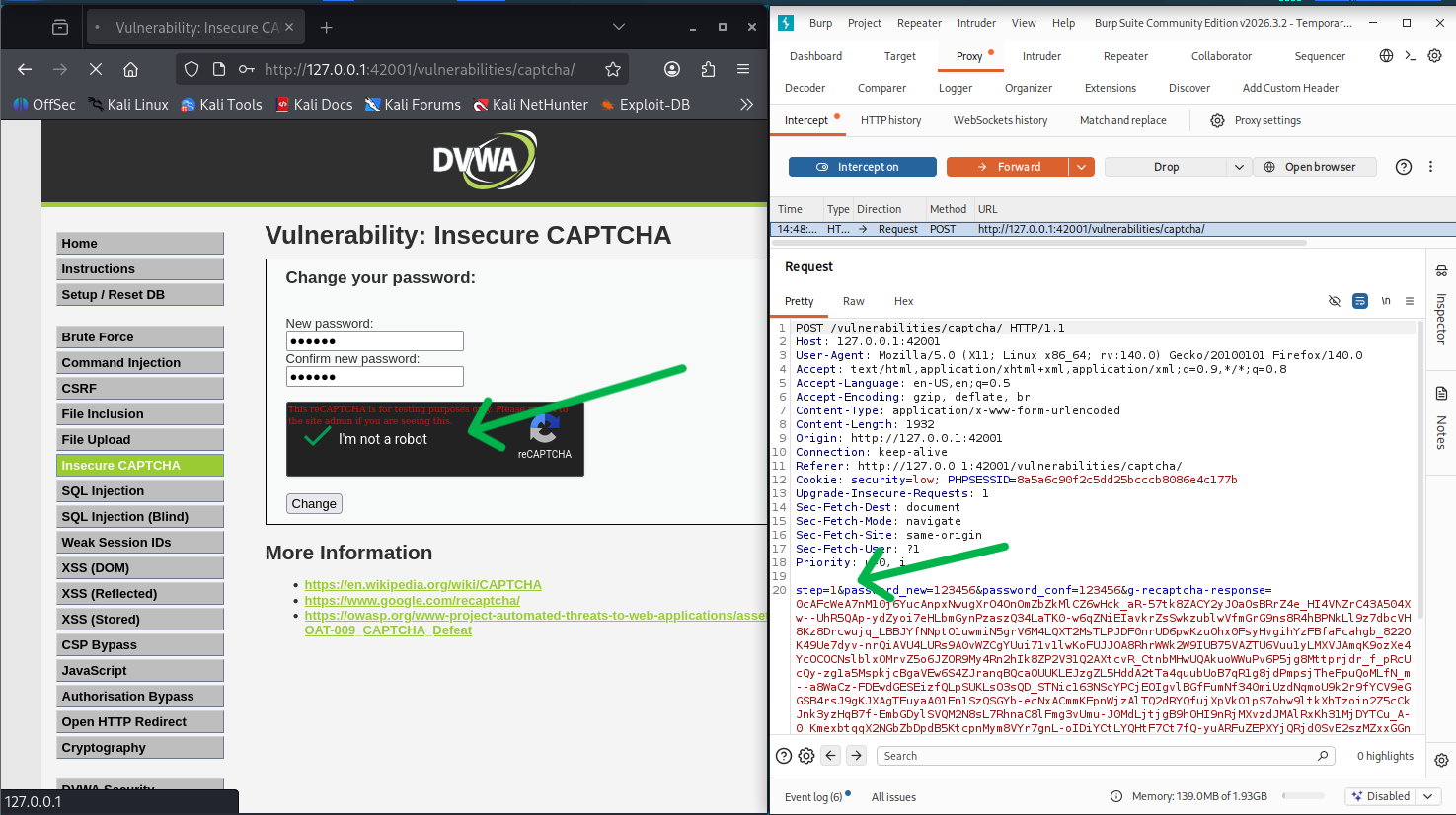Viewport: 1456px width, 815px height.
Task: Open the Request editor hamburger options menu
Action: tap(1410, 301)
